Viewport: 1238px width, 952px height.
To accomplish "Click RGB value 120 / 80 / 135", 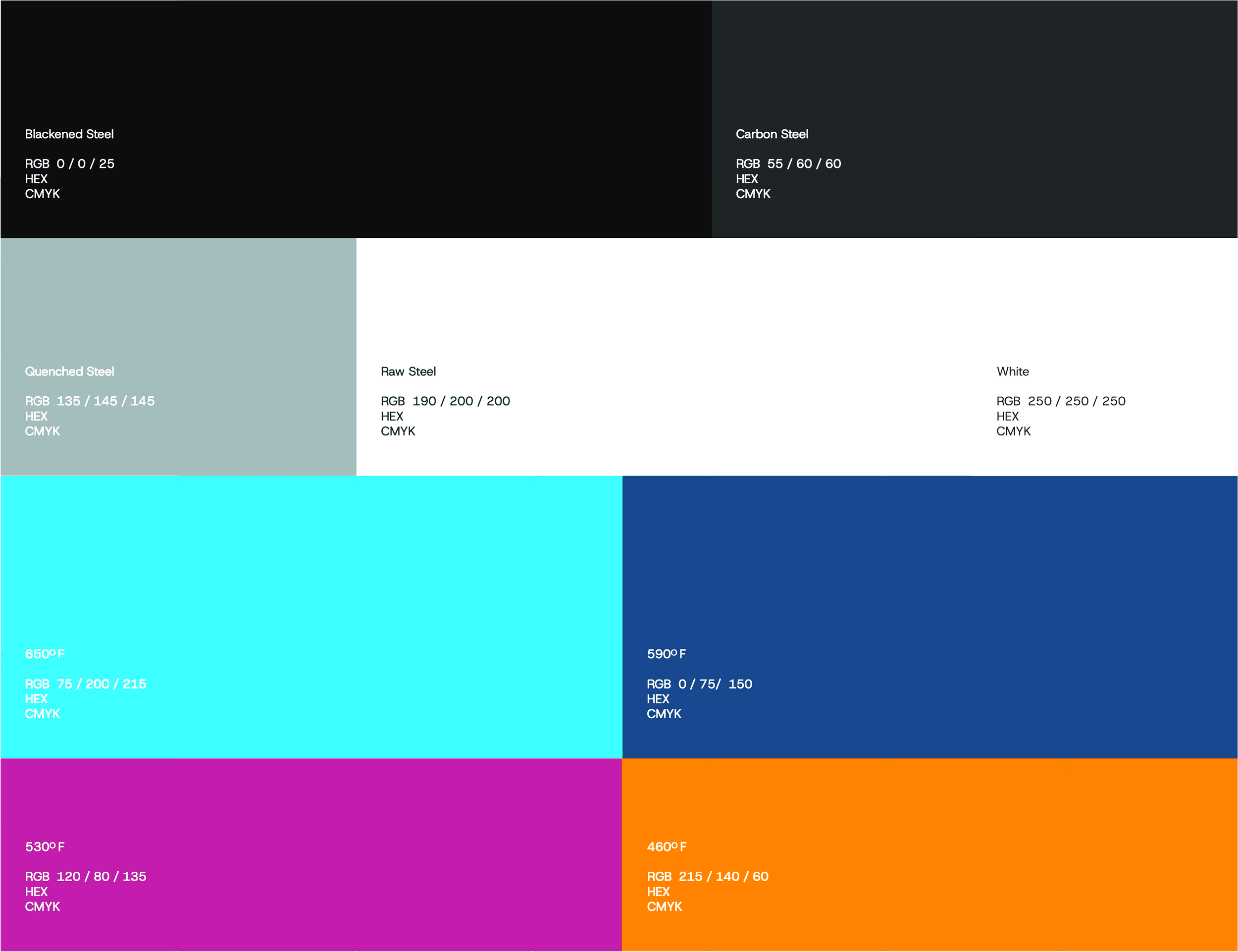I will pos(101,877).
